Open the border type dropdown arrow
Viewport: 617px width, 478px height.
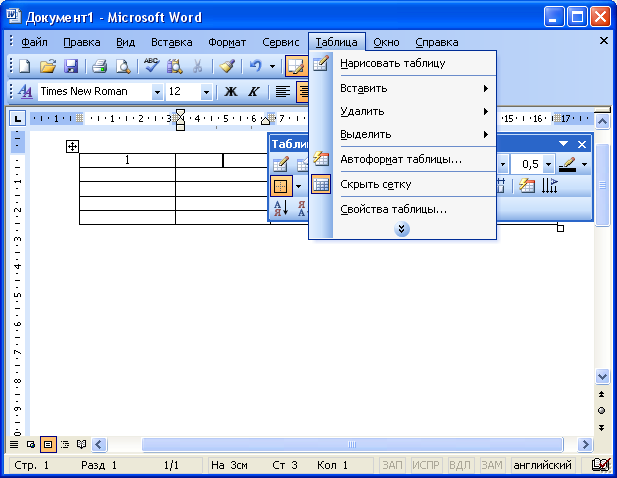coord(299,186)
